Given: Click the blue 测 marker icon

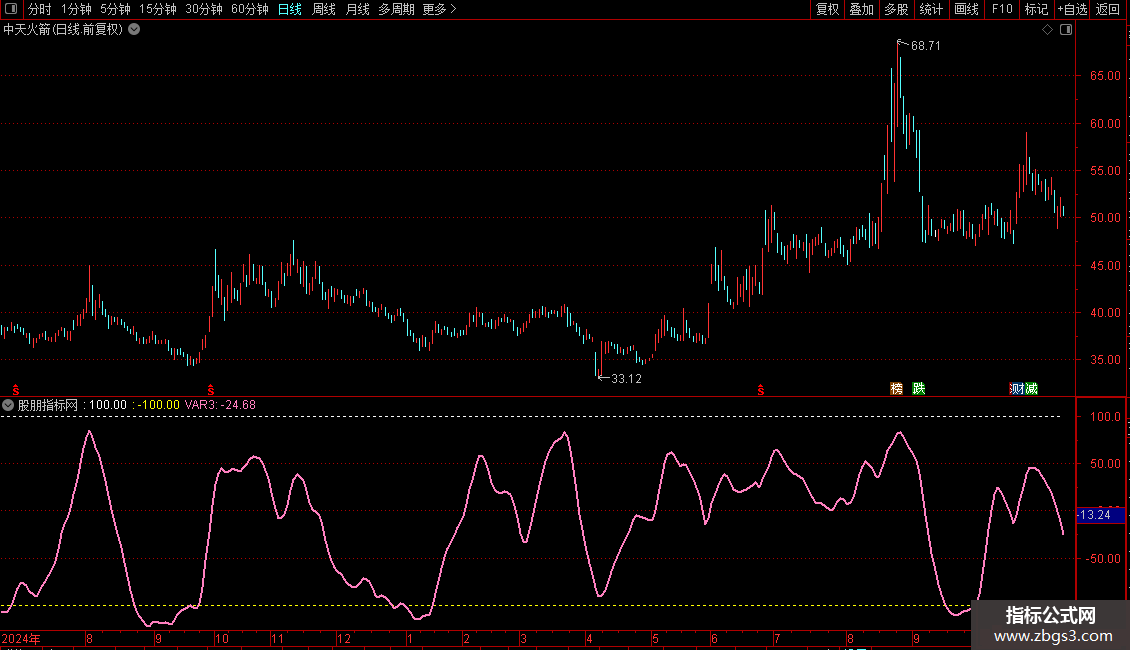Looking at the screenshot, I should tap(1016, 388).
